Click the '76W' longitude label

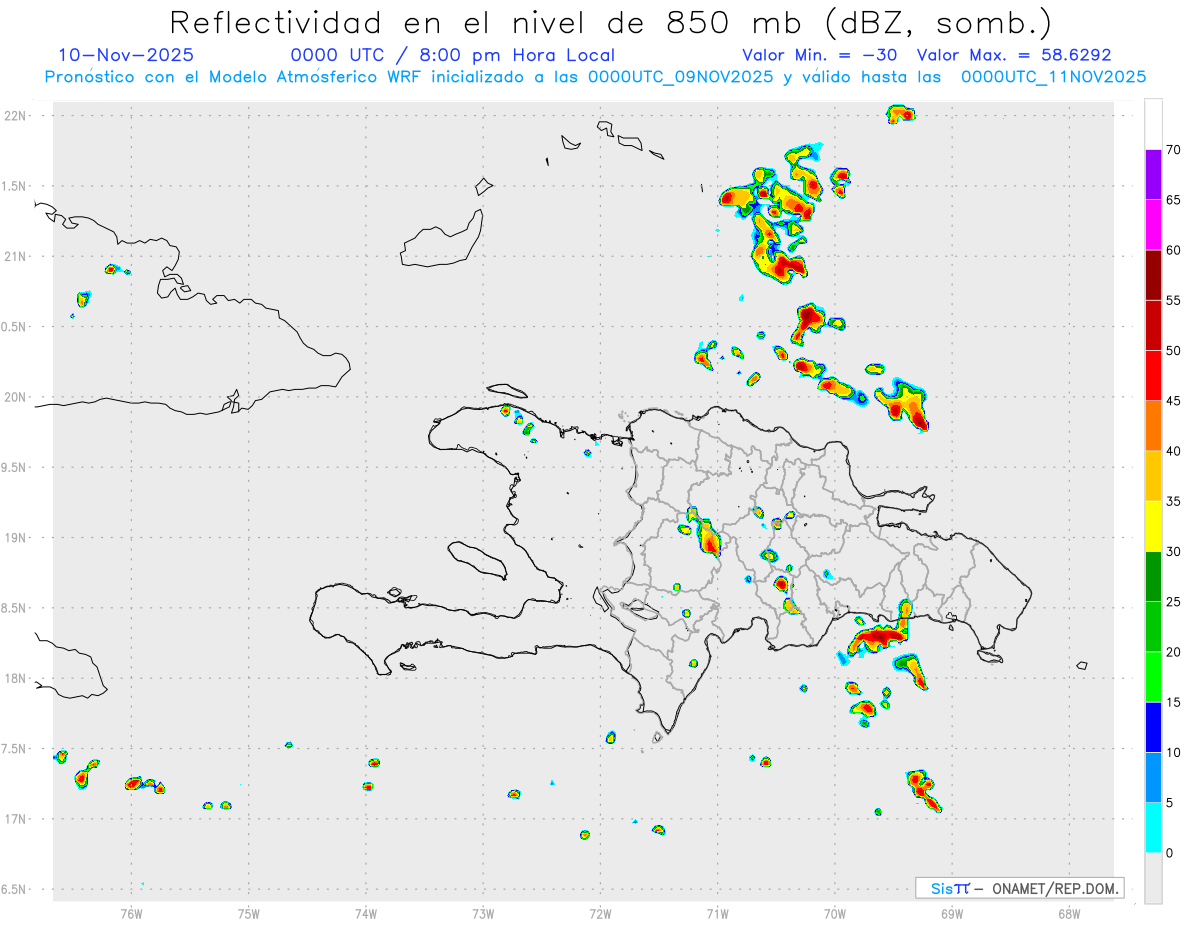pyautogui.click(x=131, y=913)
